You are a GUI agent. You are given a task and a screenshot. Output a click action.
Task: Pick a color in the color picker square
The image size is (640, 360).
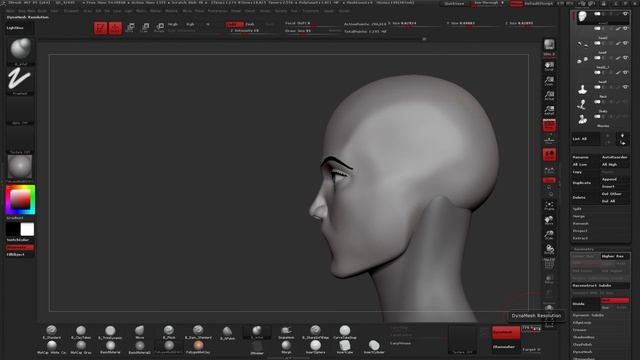tap(20, 200)
